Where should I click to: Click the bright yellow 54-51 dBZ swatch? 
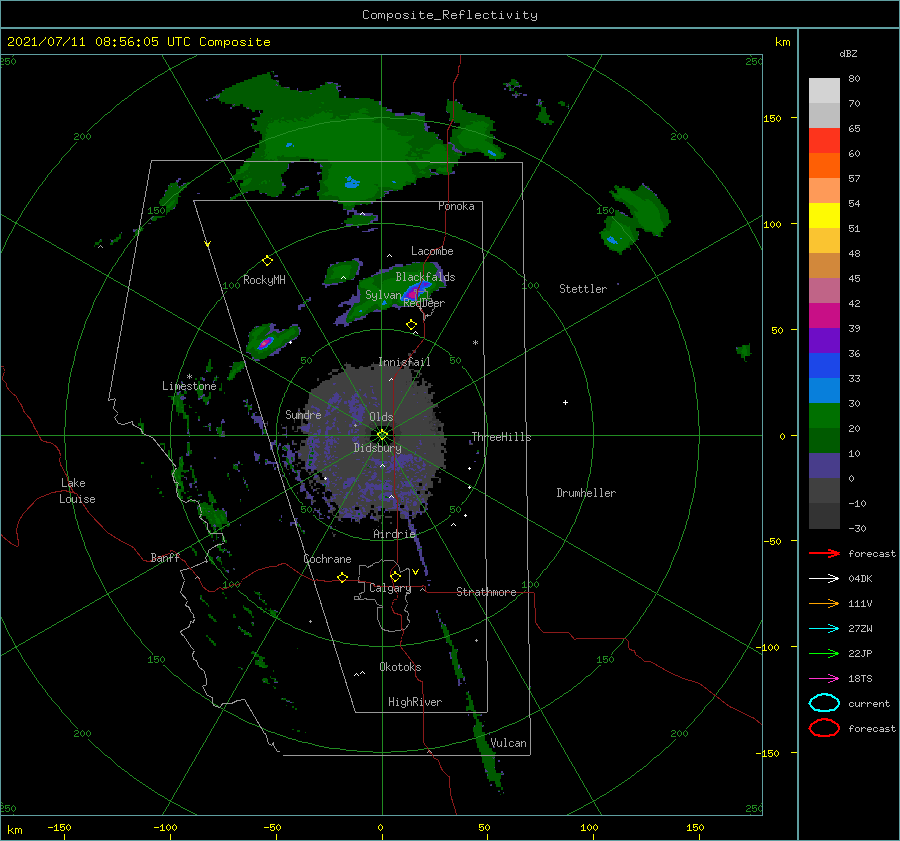824,215
